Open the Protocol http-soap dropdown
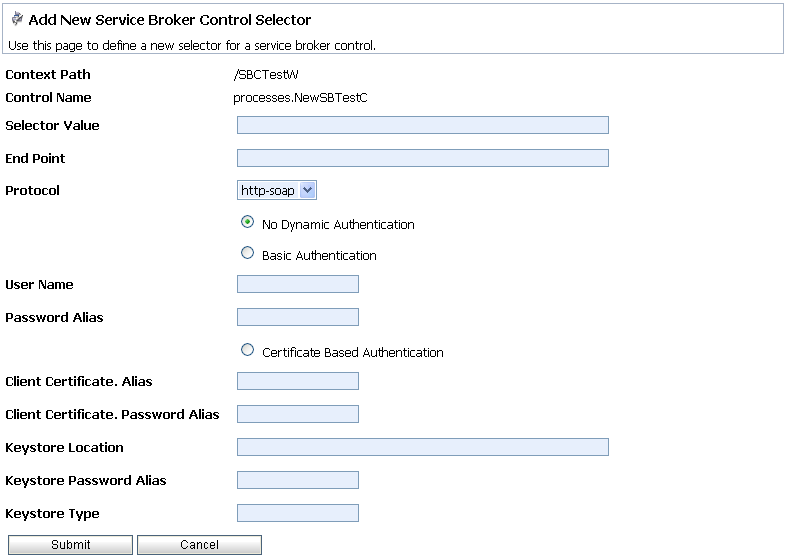The image size is (794, 558). (x=276, y=190)
